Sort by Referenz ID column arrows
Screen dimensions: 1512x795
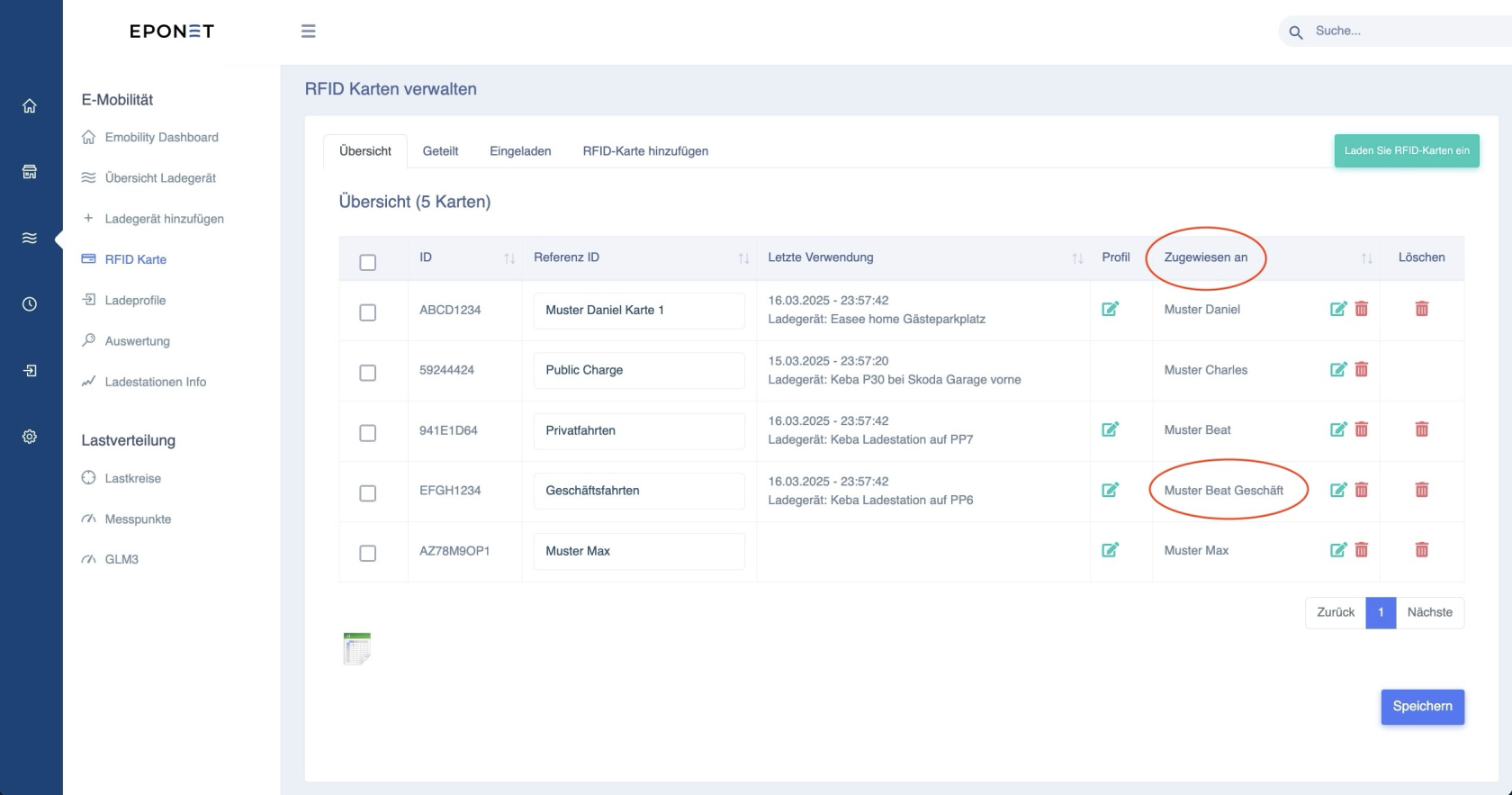pos(743,258)
